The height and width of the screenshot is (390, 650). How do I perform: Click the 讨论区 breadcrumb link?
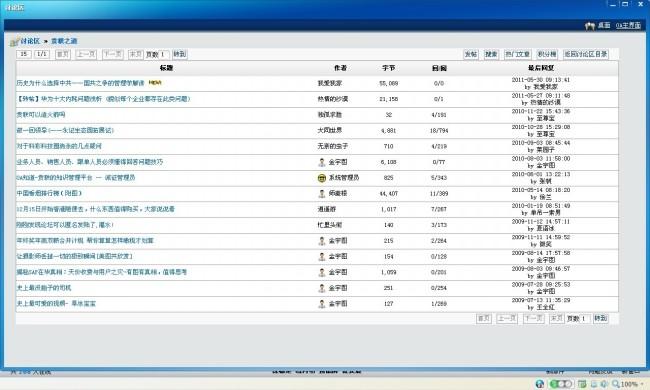30,41
